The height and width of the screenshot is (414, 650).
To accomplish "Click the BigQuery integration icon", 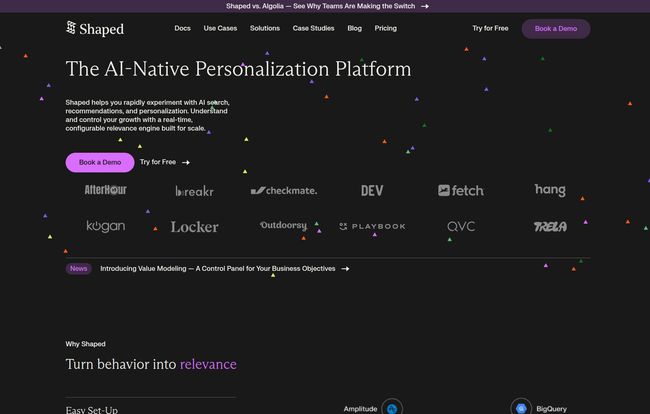I will click(x=521, y=408).
